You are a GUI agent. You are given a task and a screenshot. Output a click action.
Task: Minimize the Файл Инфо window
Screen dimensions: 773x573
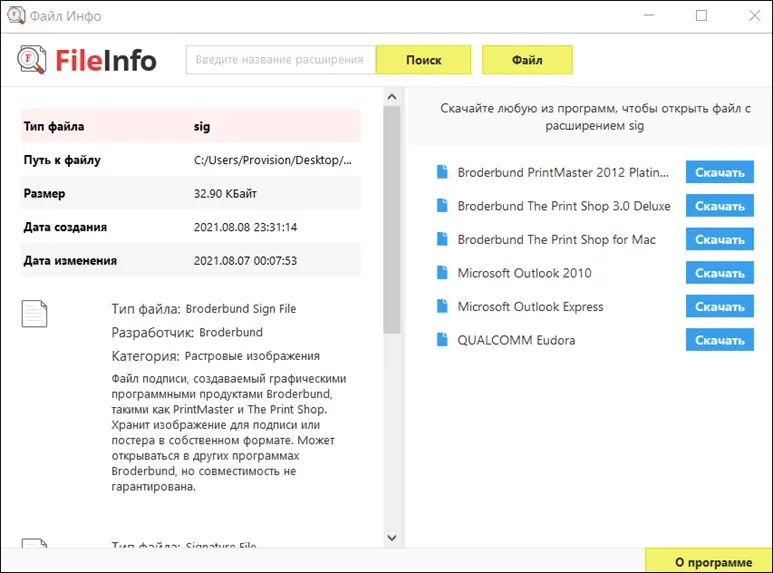649,15
